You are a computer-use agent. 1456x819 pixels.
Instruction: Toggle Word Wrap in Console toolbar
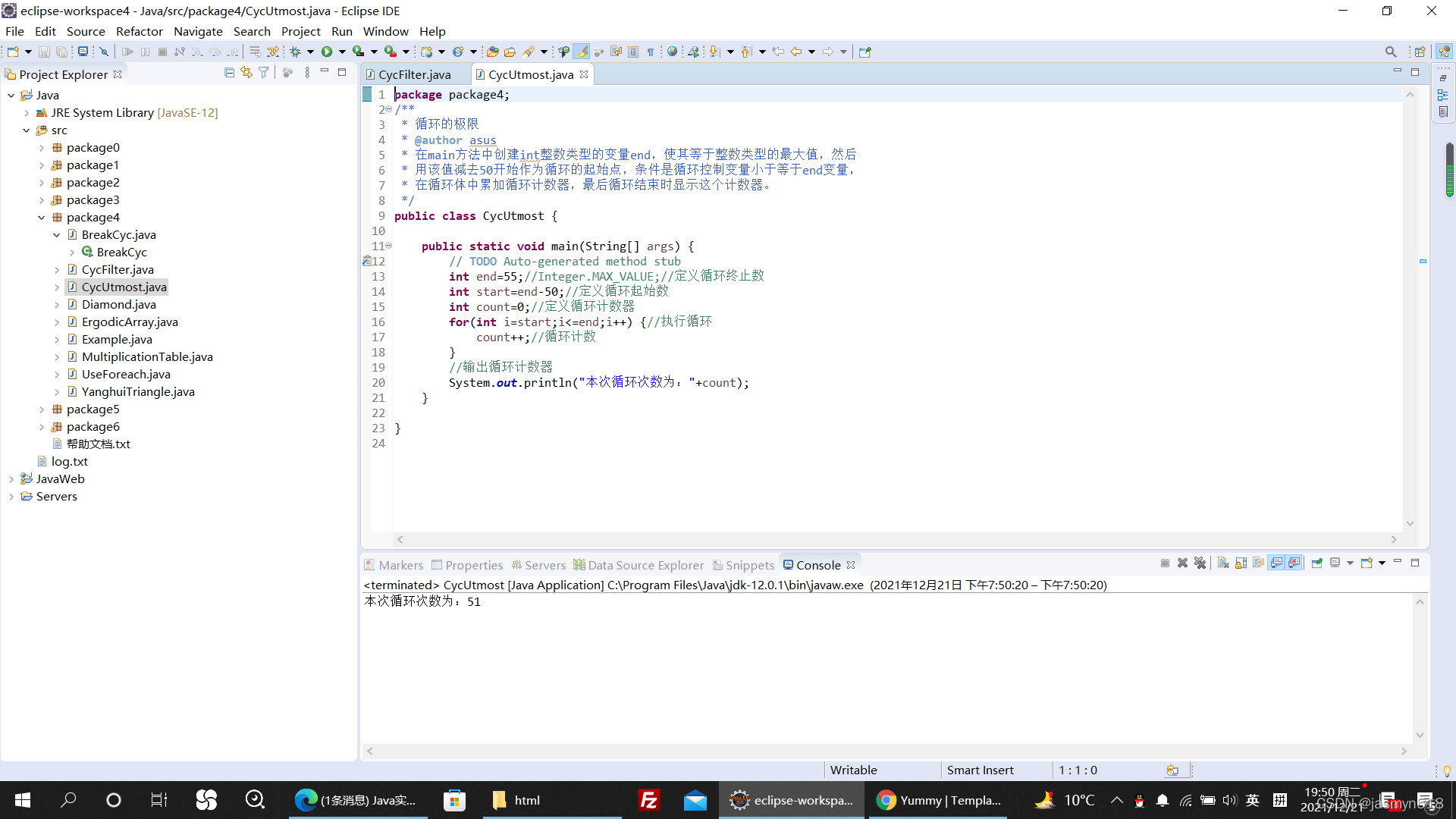(1259, 563)
